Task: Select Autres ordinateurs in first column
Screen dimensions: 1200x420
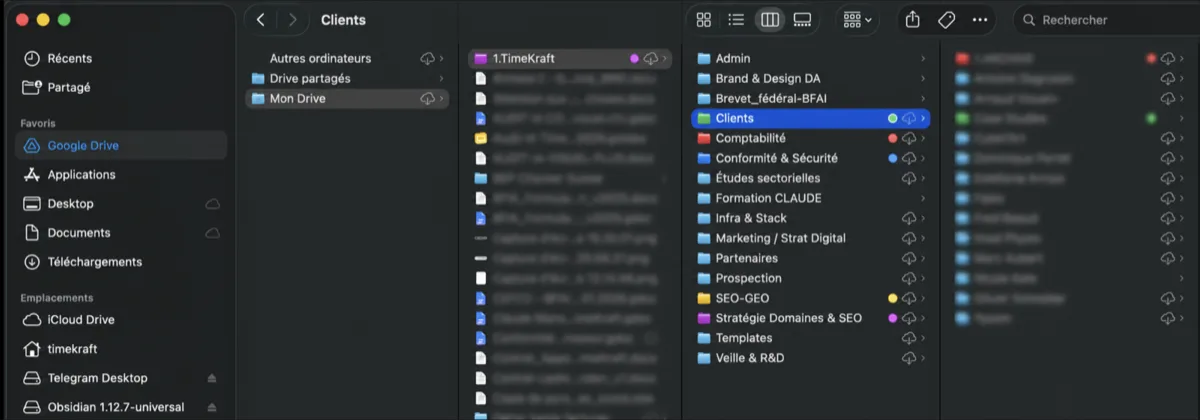Action: tap(347, 58)
